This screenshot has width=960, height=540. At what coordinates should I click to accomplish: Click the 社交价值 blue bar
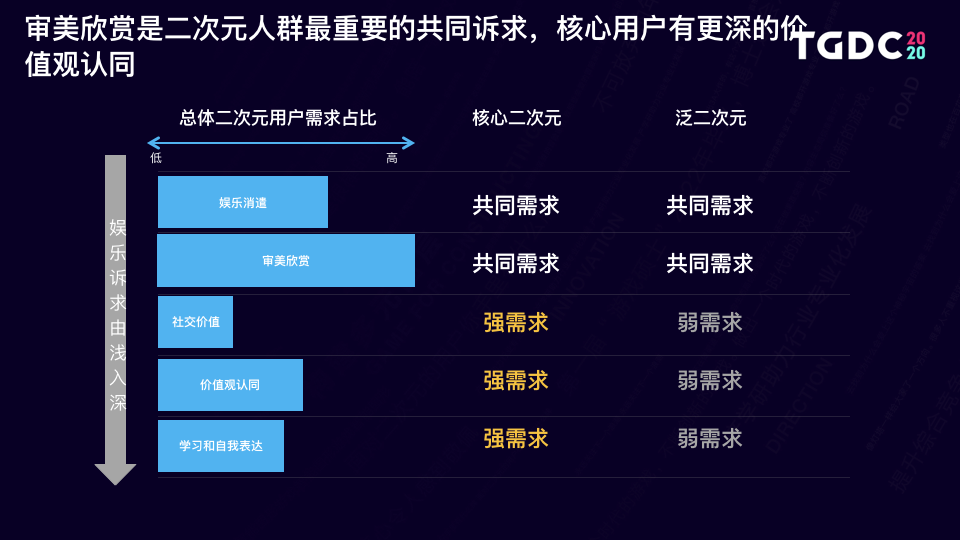(x=195, y=322)
